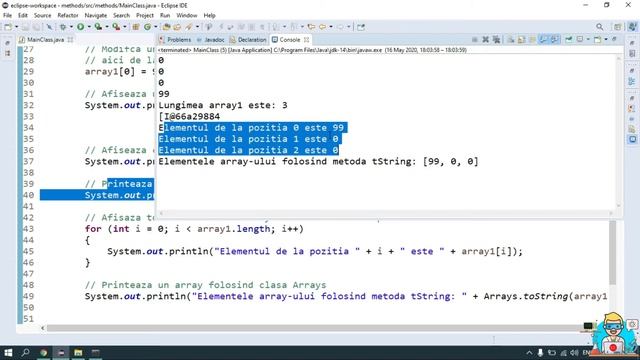This screenshot has width=640, height=360.
Task: Open the Edit menu
Action: coord(23,16)
